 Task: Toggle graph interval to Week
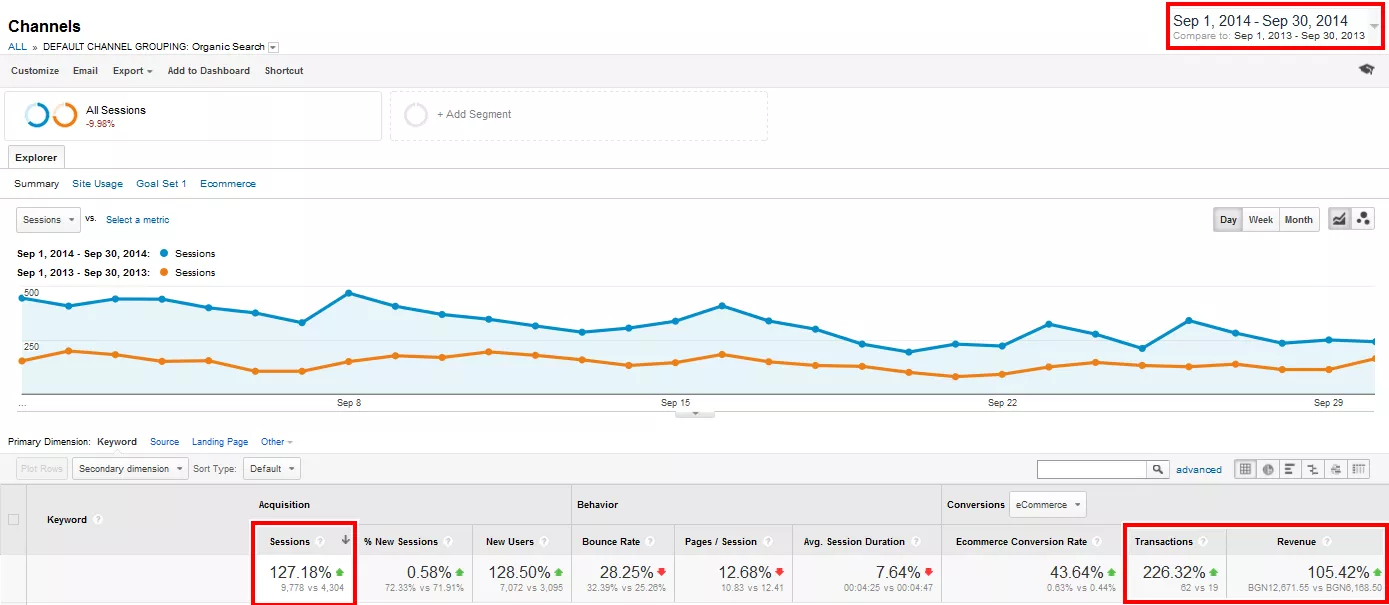[1261, 220]
